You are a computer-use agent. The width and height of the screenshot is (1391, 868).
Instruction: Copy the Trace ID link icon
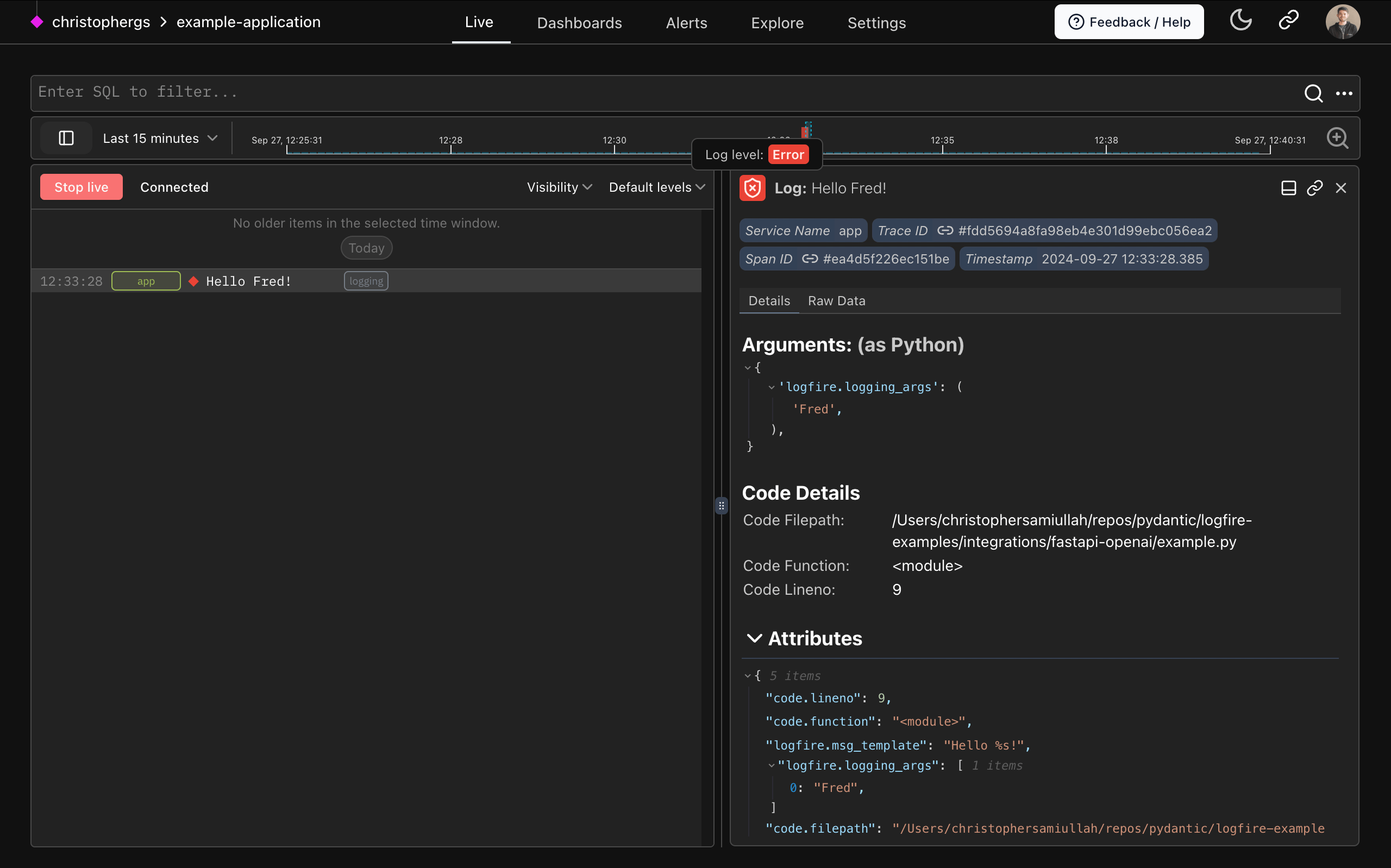945,230
